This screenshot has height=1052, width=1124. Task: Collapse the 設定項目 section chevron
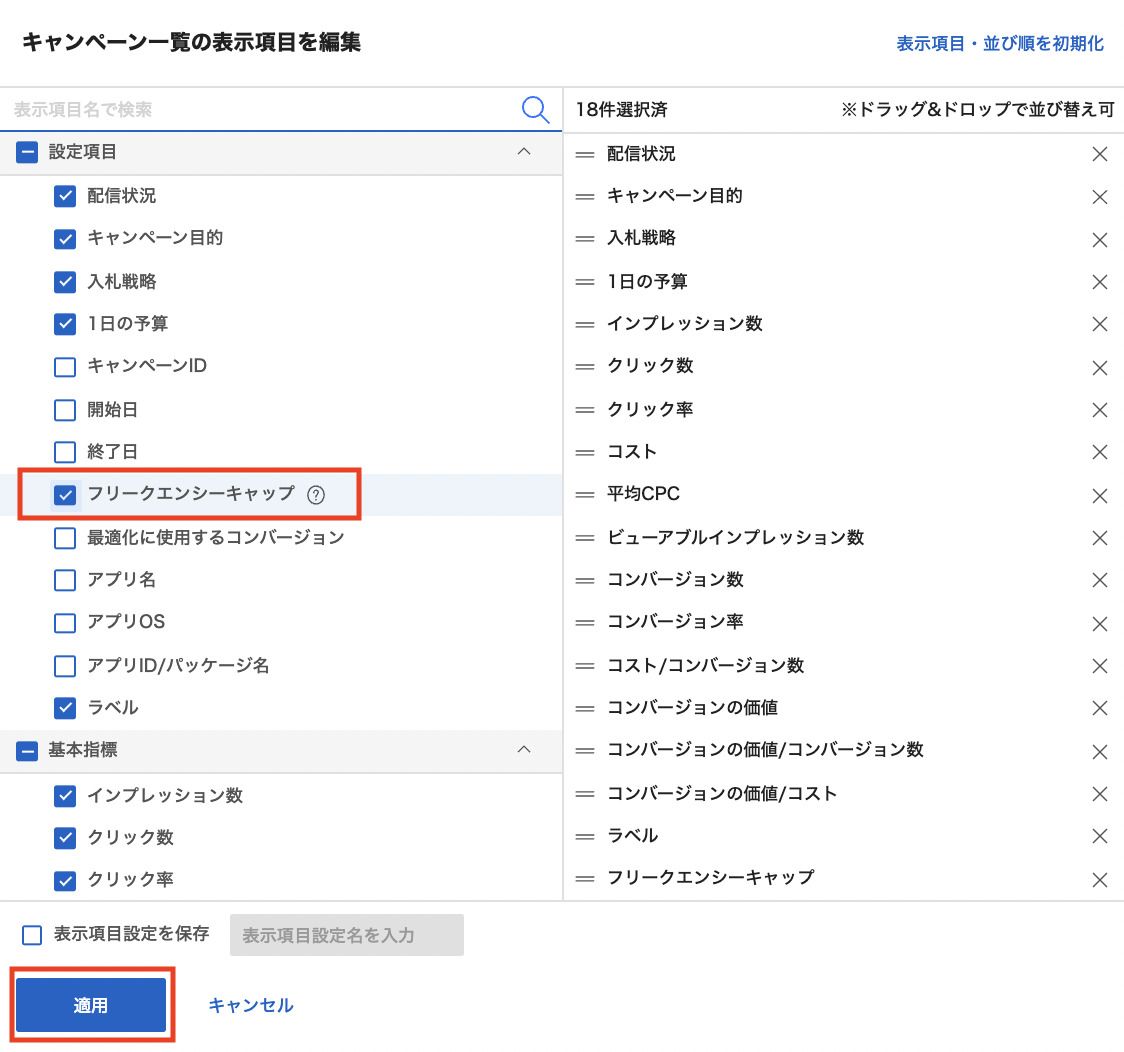tap(523, 152)
